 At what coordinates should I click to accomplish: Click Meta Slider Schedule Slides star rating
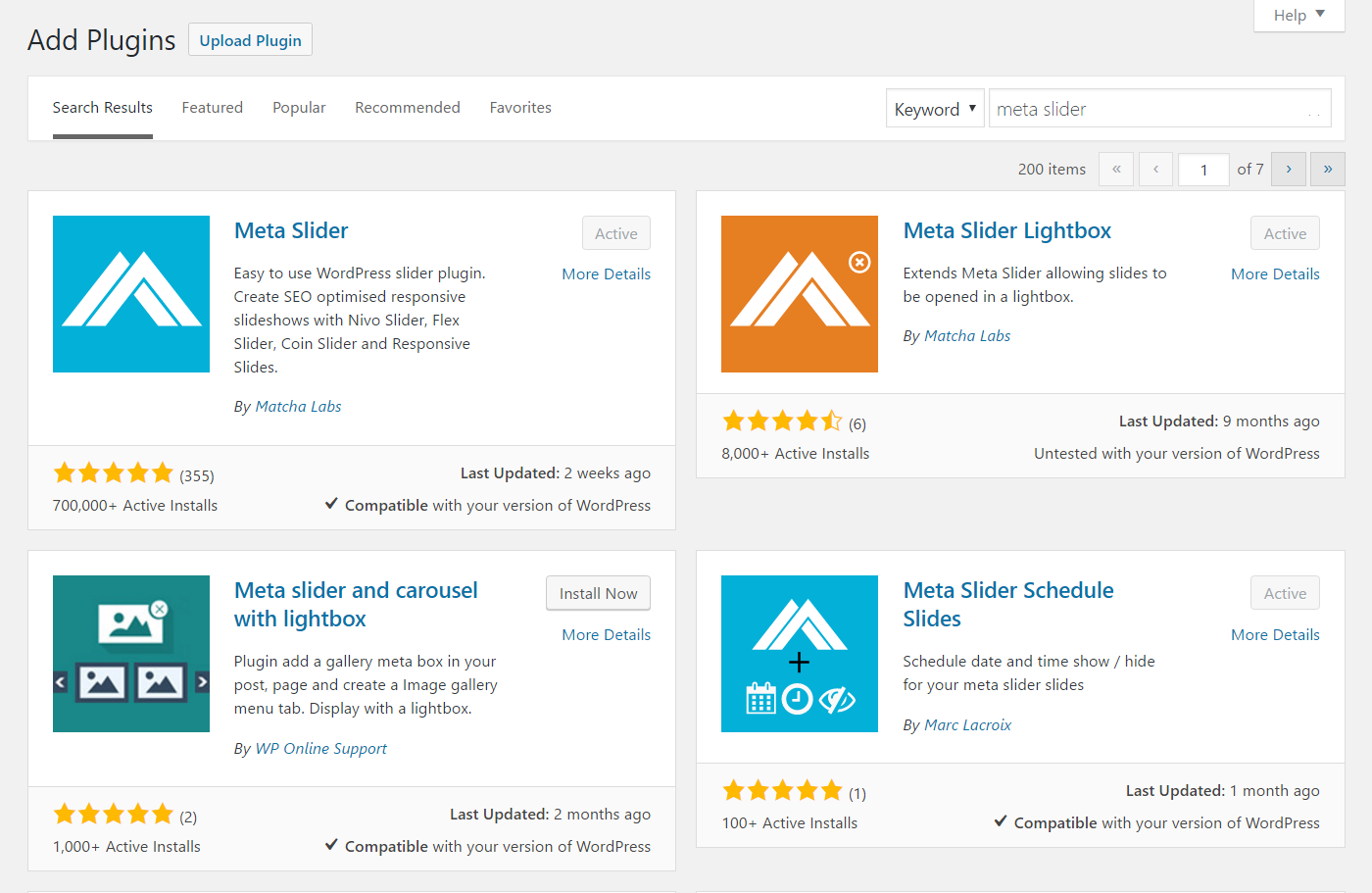click(782, 791)
